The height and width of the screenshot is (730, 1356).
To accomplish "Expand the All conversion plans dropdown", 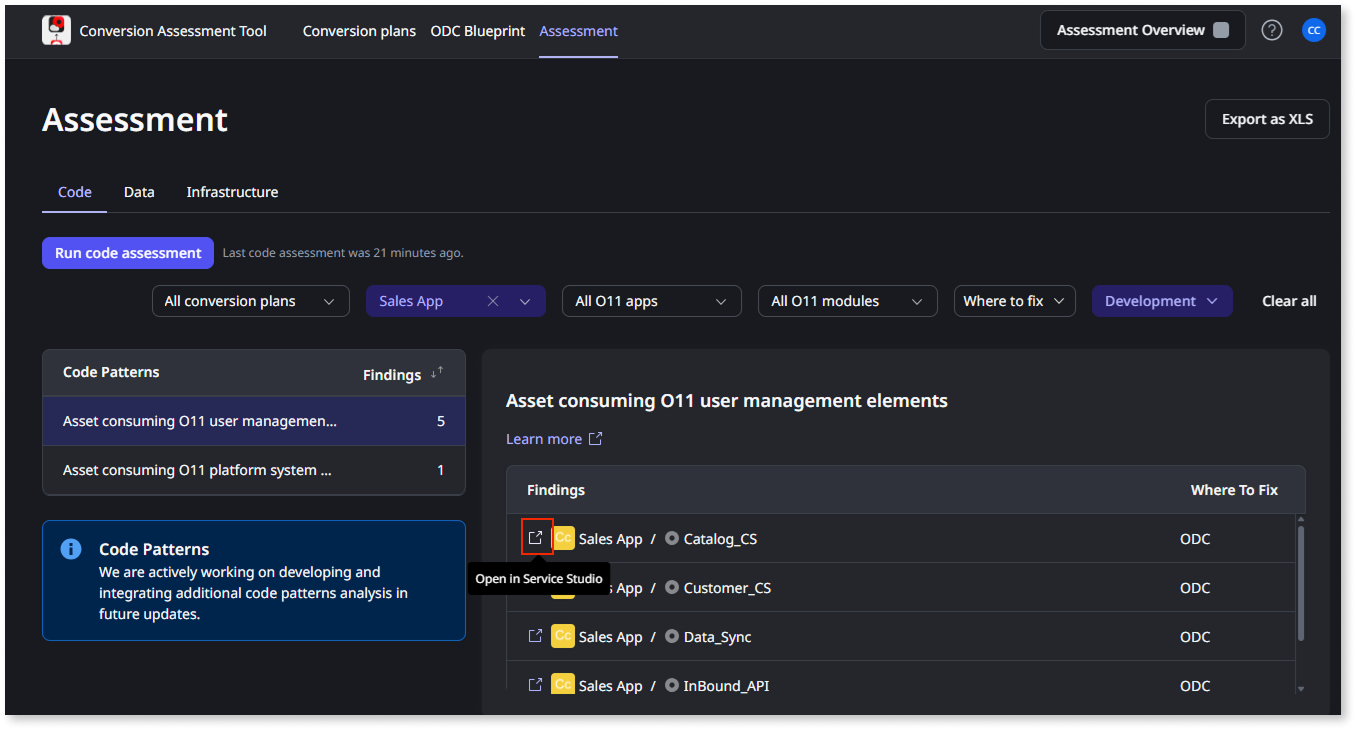I will tap(251, 301).
